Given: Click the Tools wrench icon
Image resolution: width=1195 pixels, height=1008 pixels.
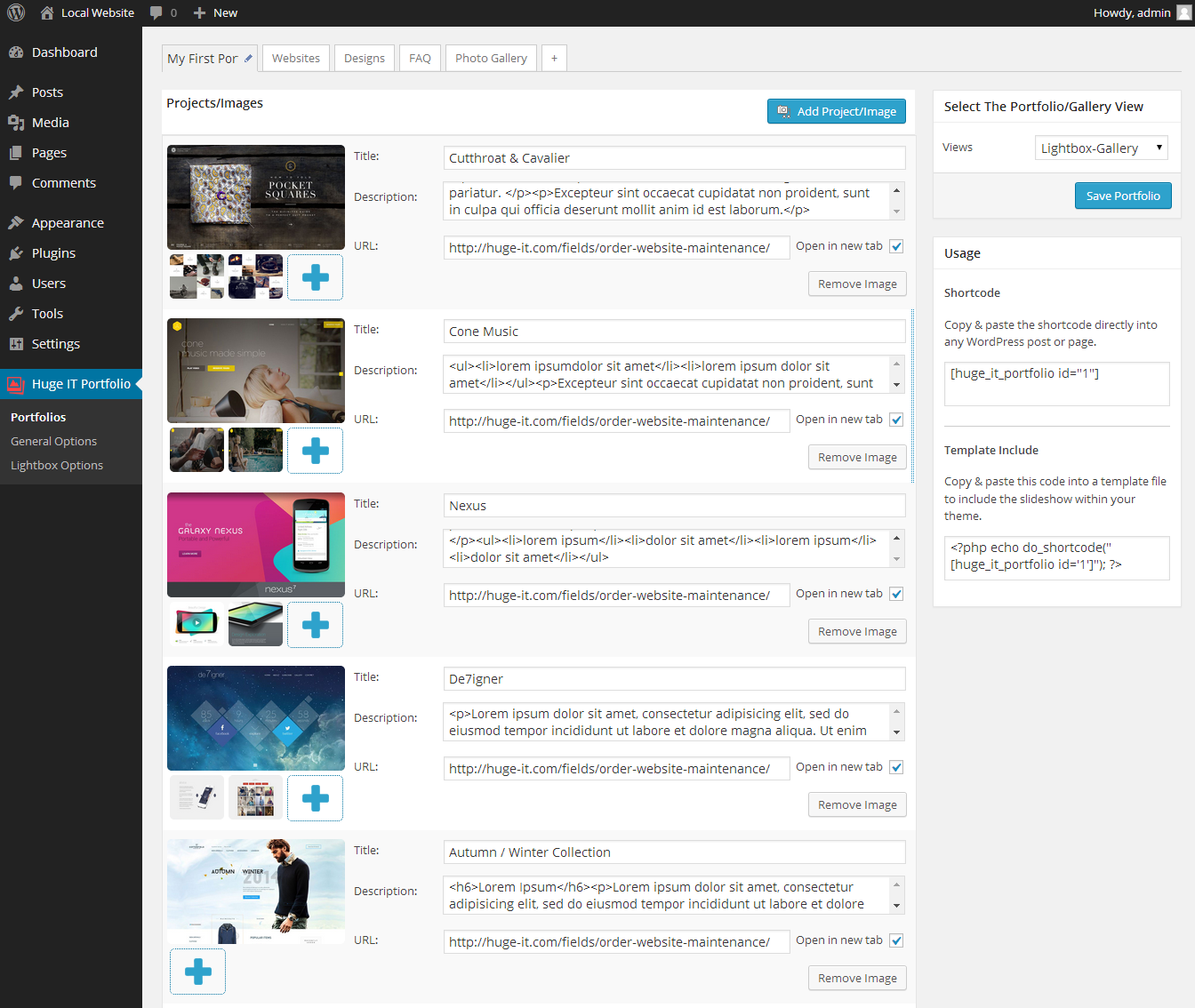Looking at the screenshot, I should click(16, 314).
